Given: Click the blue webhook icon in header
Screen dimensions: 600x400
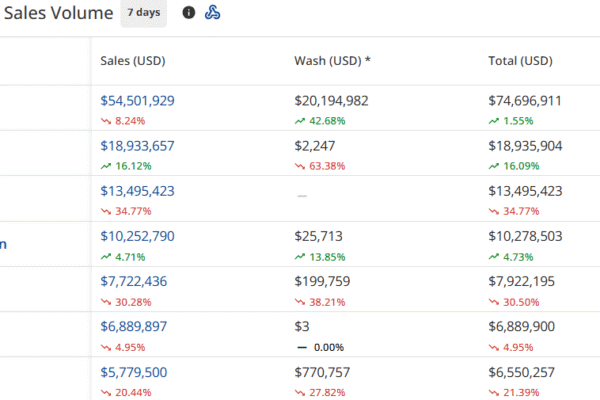Looking at the screenshot, I should click(212, 13).
